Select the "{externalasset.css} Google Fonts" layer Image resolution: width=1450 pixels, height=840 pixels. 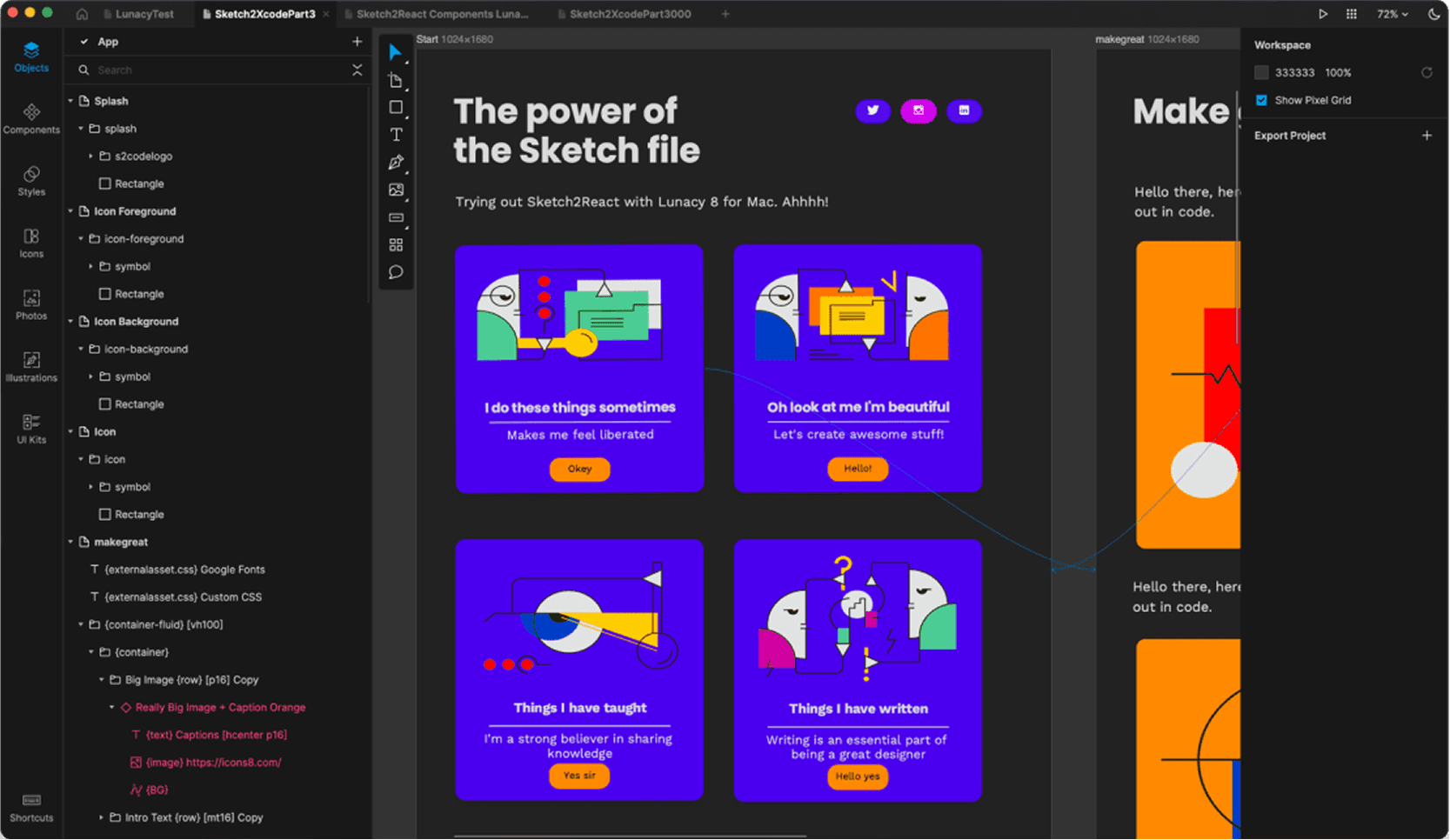point(184,570)
